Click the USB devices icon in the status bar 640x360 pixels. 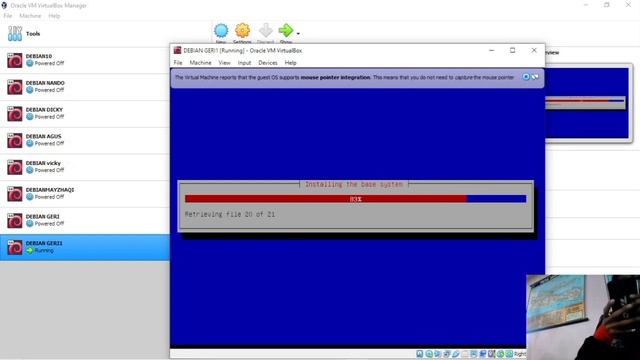click(456, 354)
